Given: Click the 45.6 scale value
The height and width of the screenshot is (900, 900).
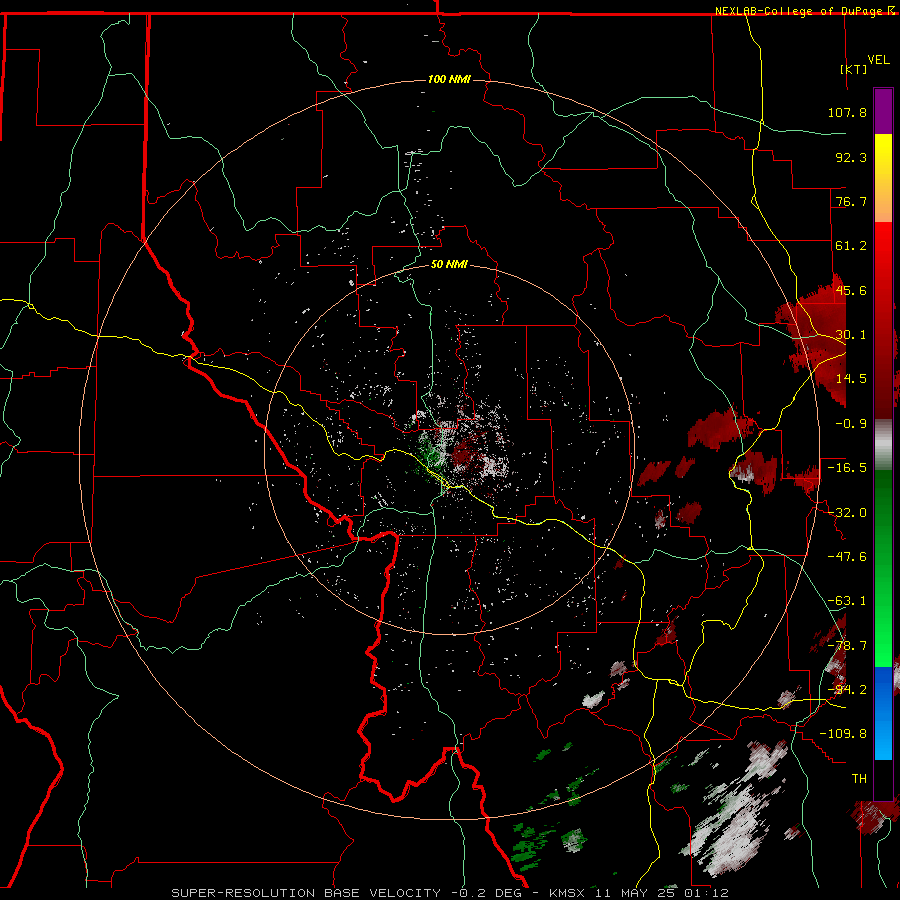Looking at the screenshot, I should tap(851, 290).
